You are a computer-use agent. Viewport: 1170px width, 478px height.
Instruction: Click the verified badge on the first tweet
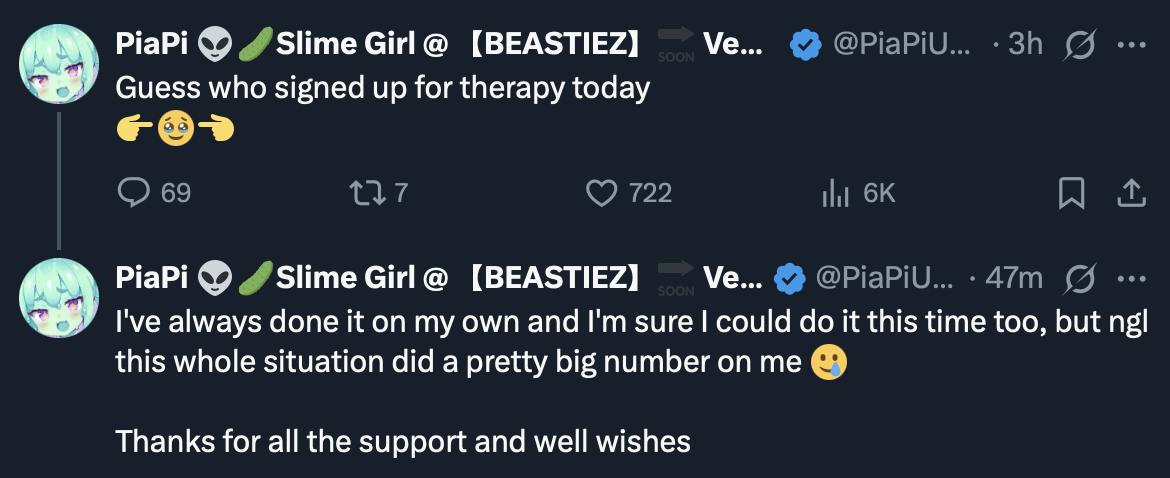(806, 45)
